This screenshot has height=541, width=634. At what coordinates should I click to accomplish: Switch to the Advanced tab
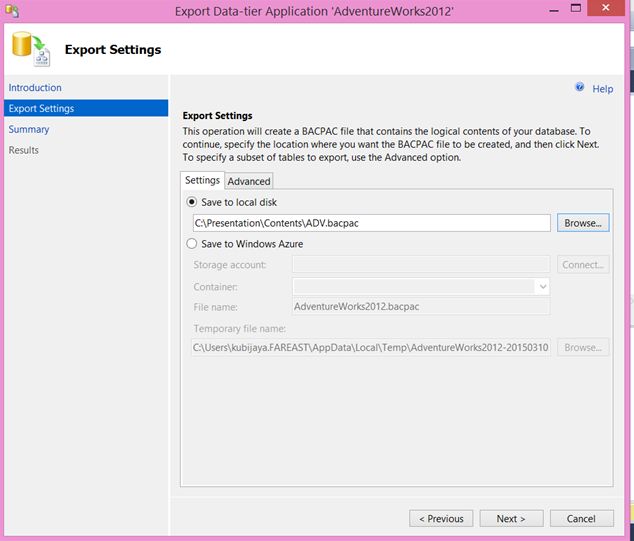[x=249, y=181]
